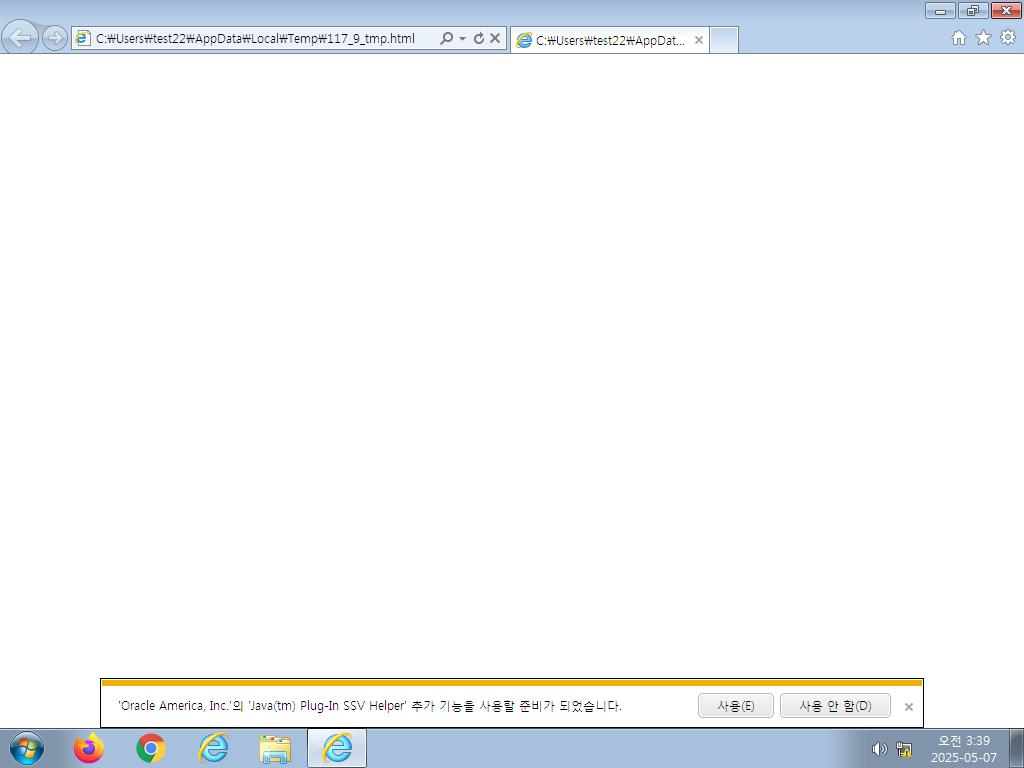Open a new blank tab
The width and height of the screenshot is (1024, 768).
click(724, 40)
